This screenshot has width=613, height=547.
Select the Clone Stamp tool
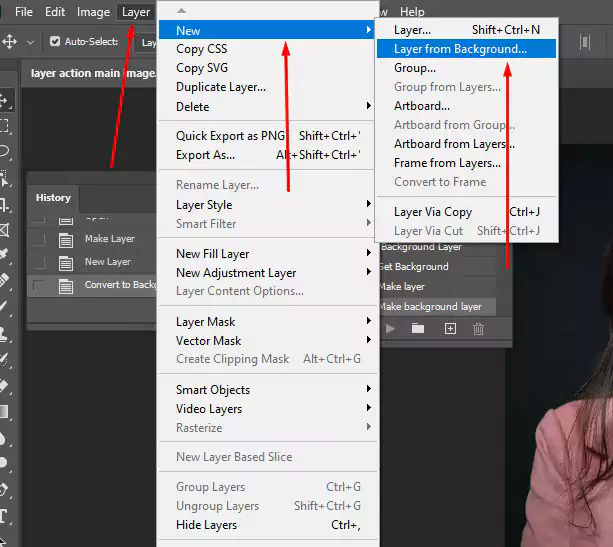tap(4, 334)
